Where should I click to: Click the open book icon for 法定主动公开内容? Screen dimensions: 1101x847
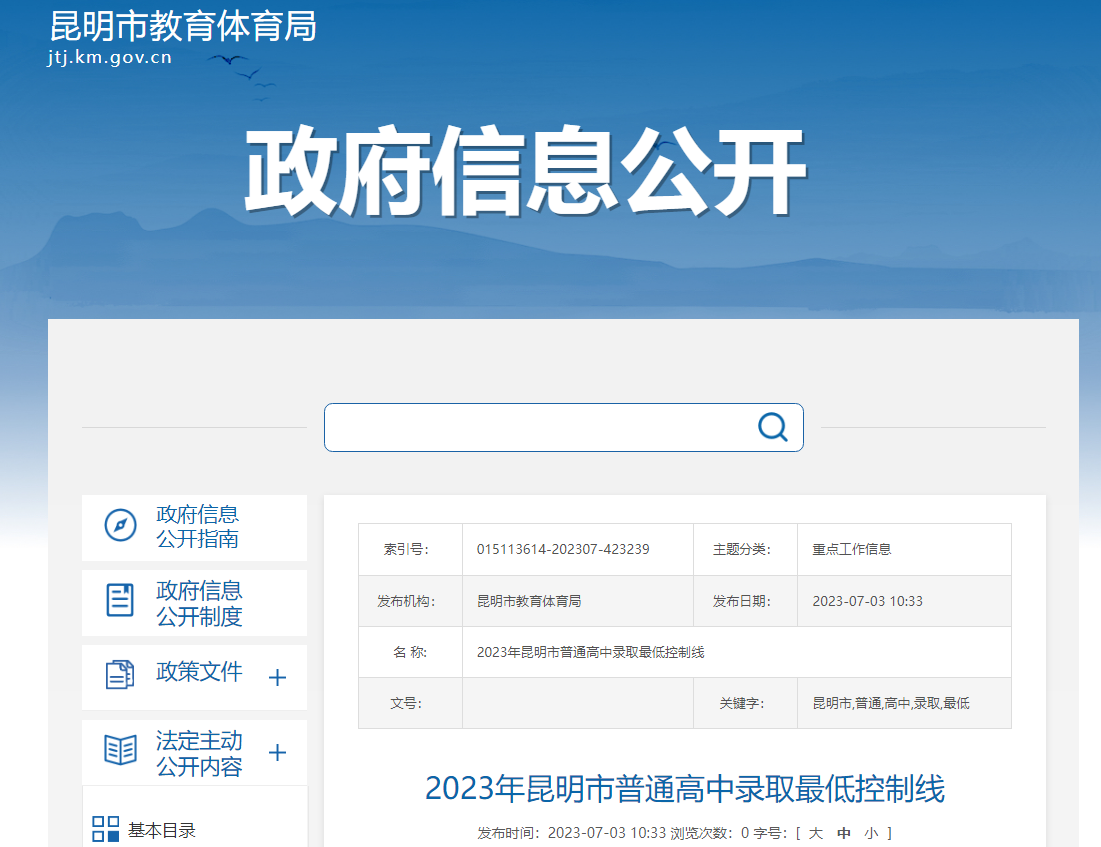120,750
